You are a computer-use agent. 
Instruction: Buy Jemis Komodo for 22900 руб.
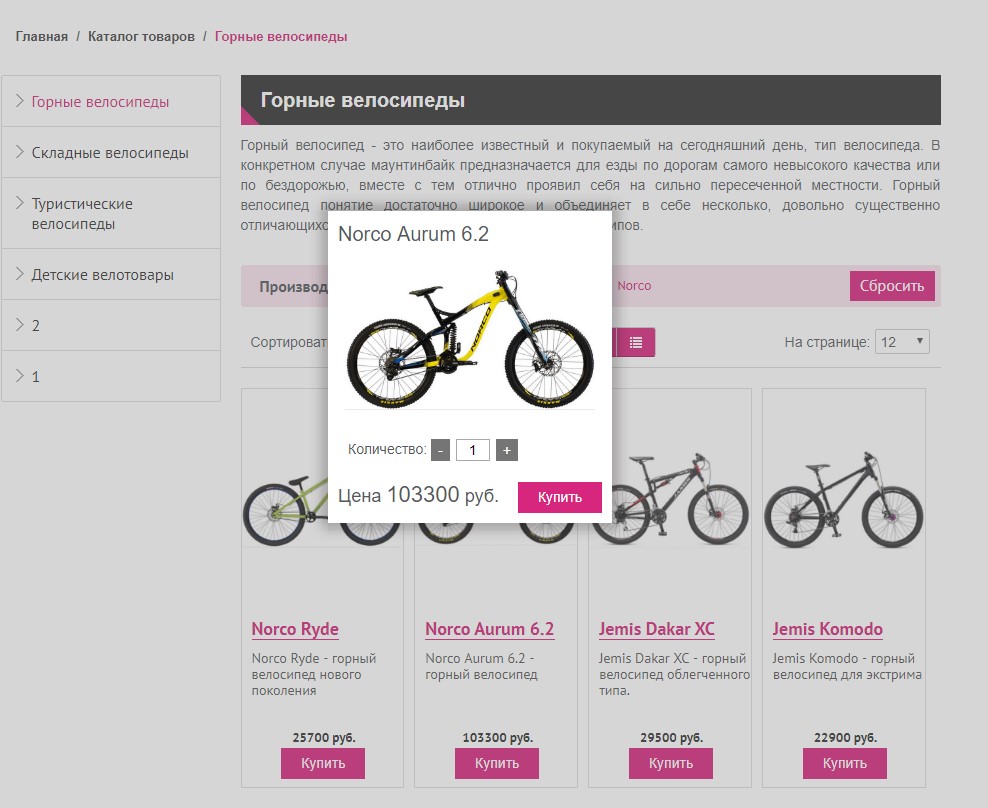844,763
